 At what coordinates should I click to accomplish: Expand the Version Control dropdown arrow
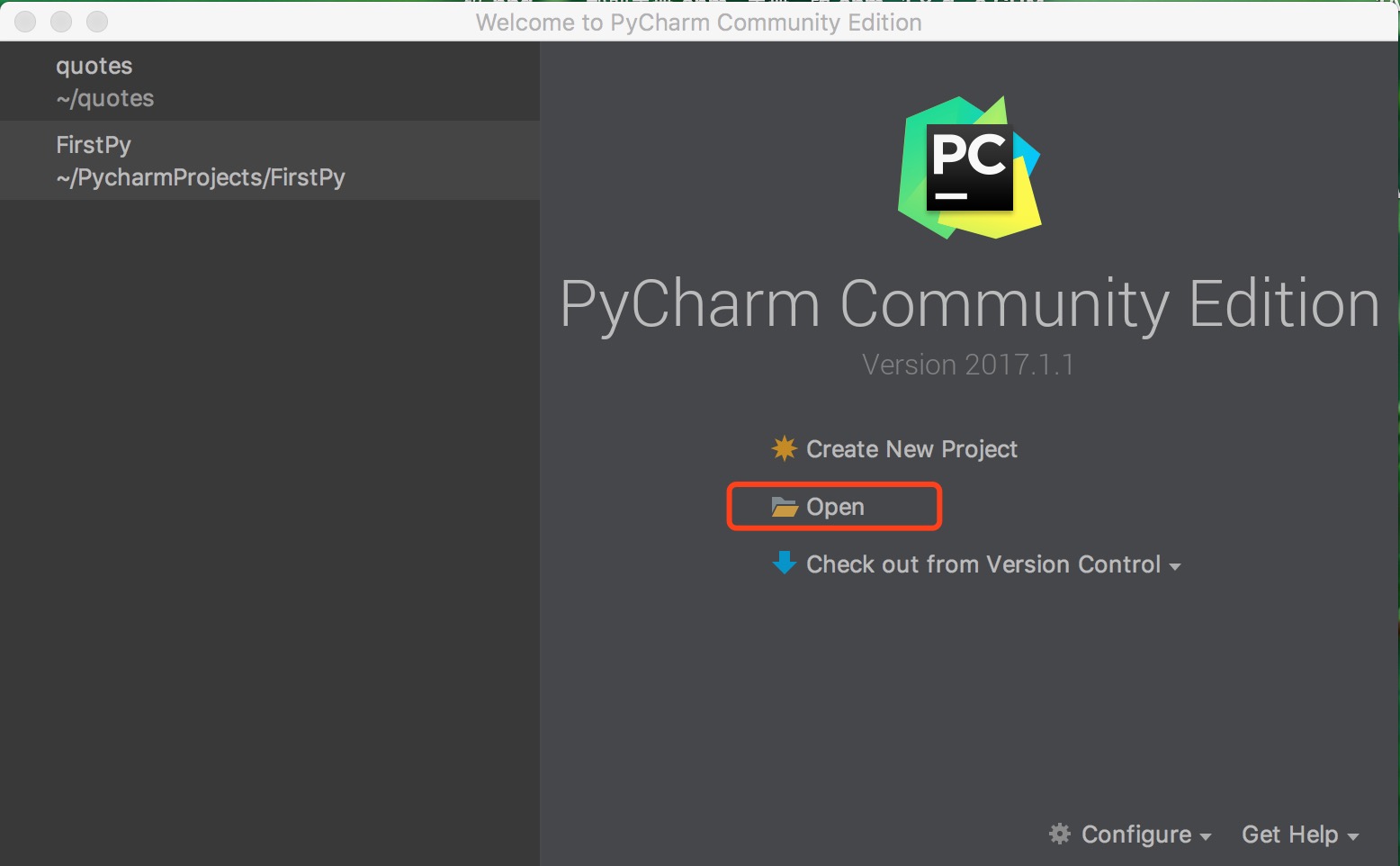1174,567
